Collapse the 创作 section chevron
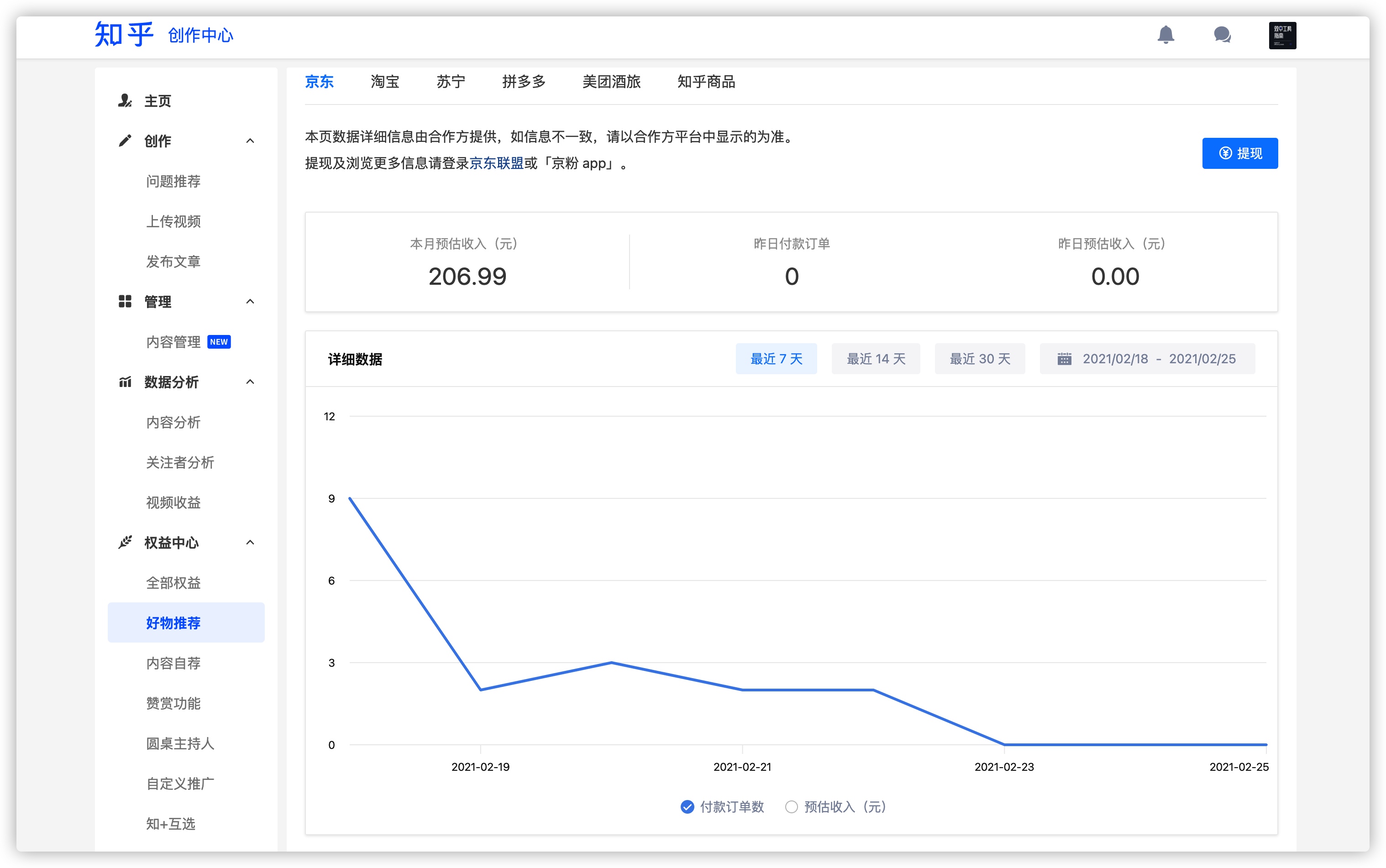The width and height of the screenshot is (1386, 868). coord(250,141)
